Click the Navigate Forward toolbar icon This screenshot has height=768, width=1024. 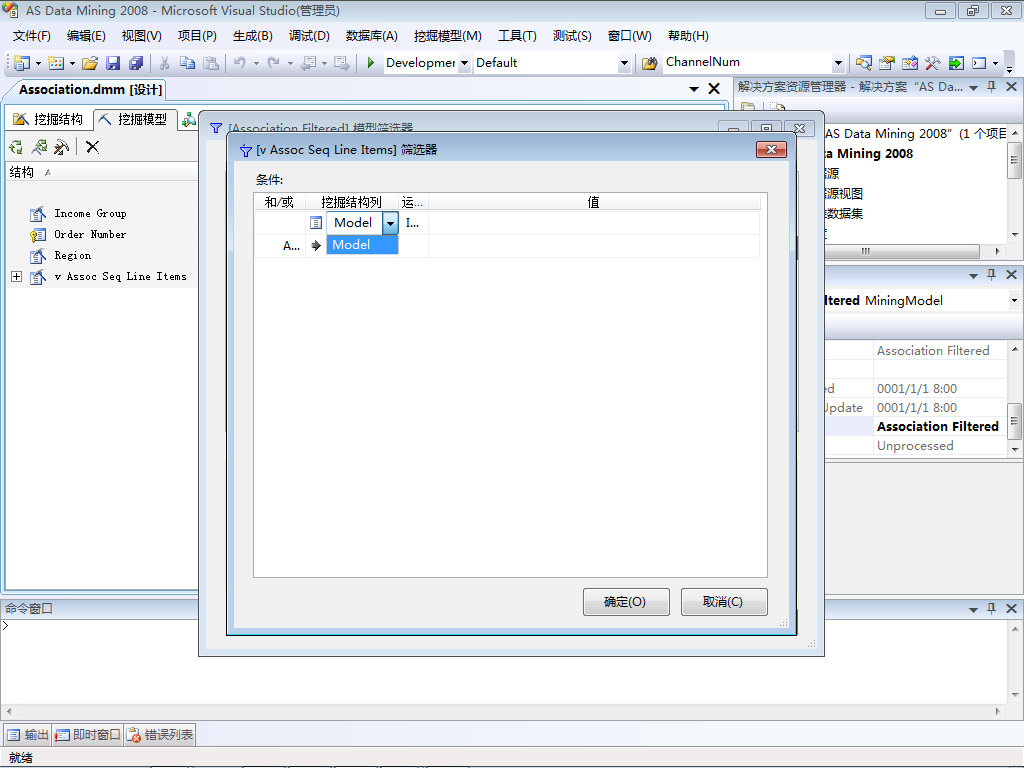[342, 63]
